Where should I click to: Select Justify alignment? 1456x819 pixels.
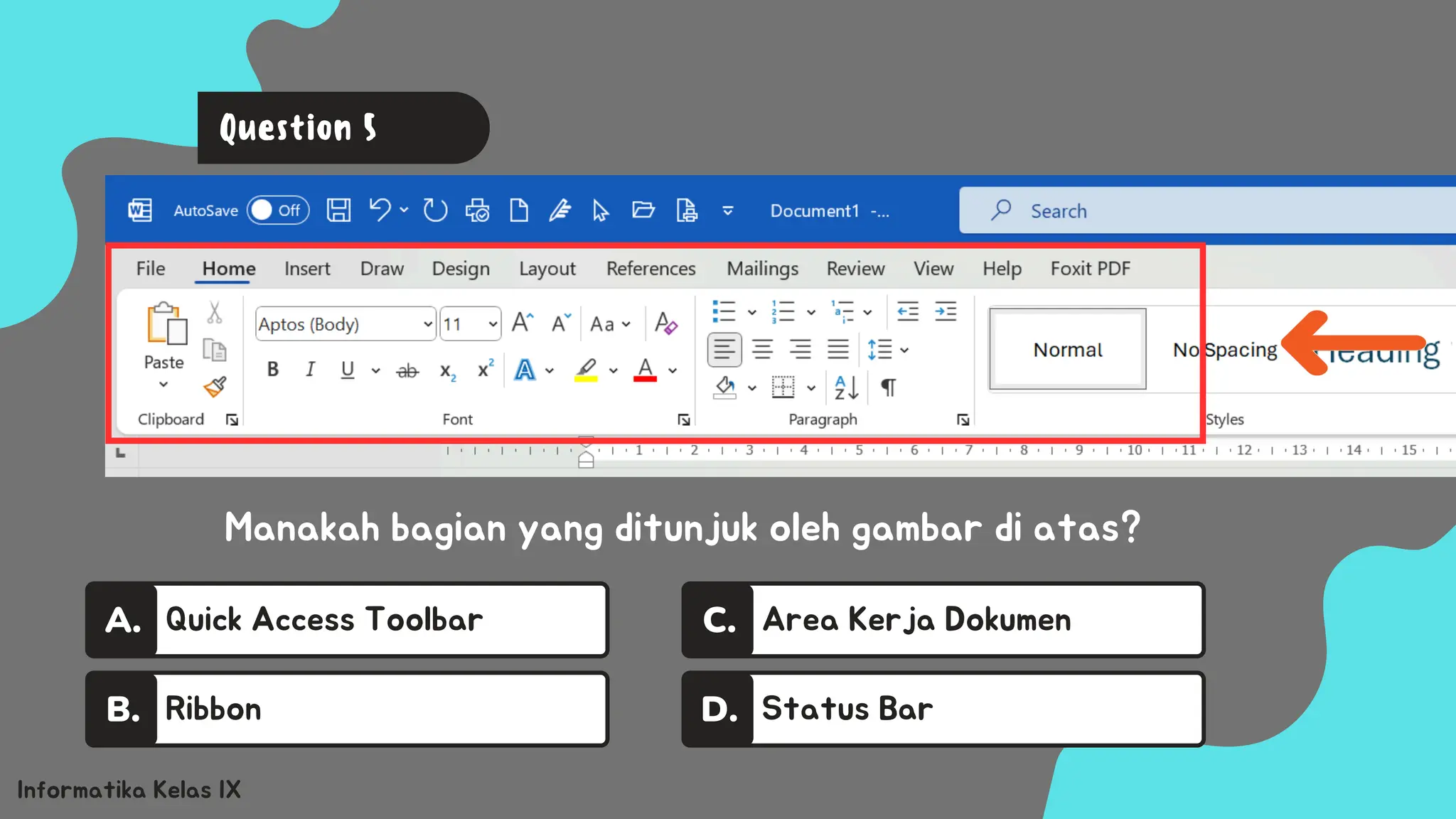pyautogui.click(x=838, y=350)
